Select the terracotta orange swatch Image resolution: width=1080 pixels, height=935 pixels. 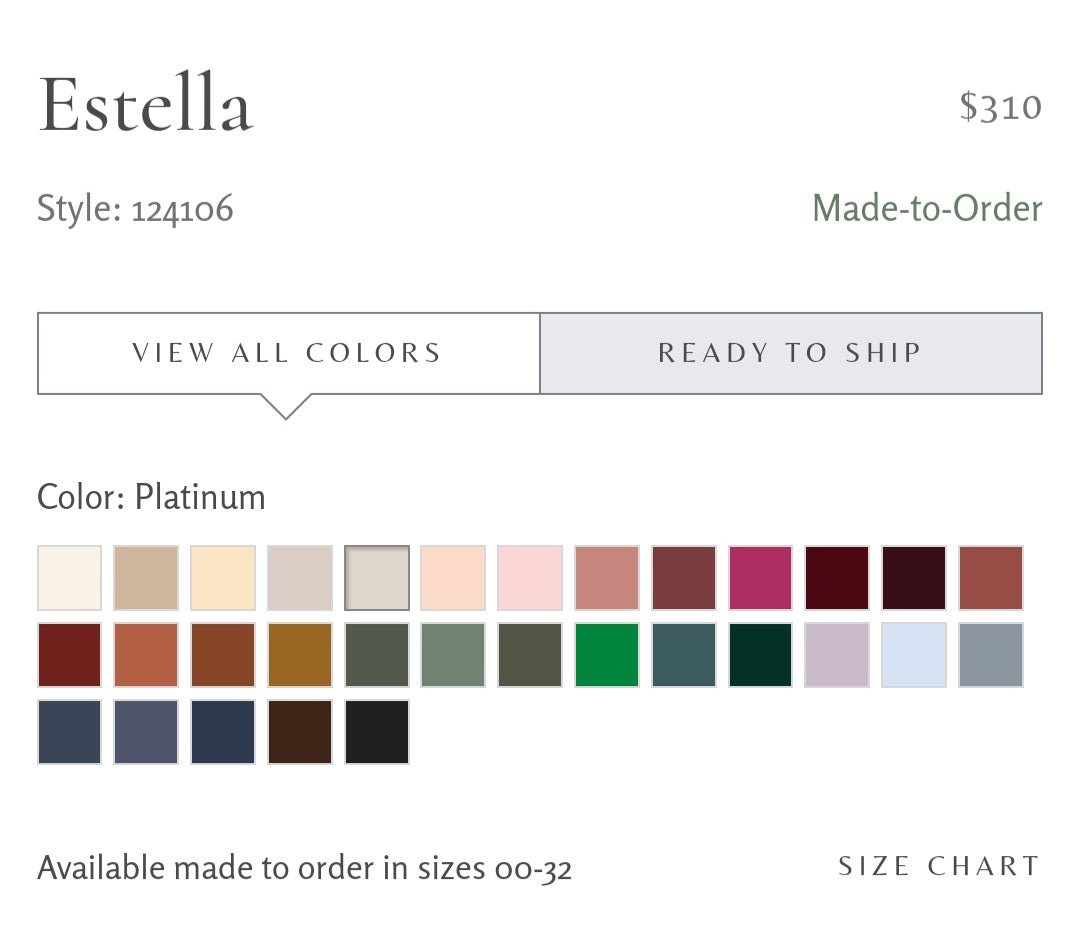[x=147, y=655]
